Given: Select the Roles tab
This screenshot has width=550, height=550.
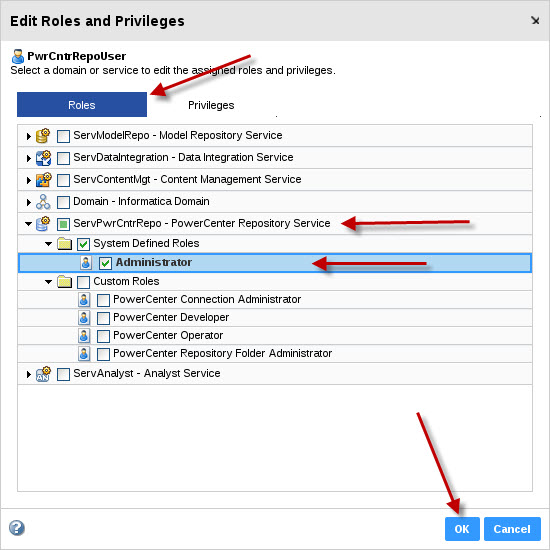Looking at the screenshot, I should 82,105.
